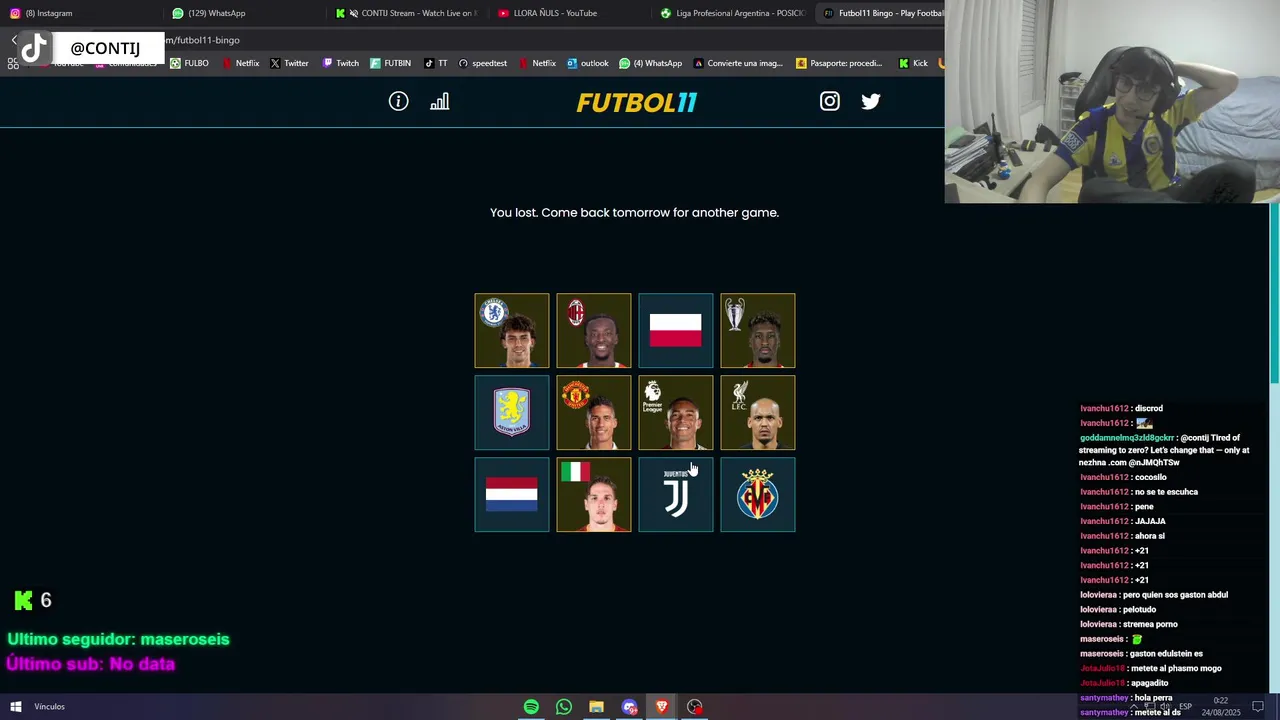The image size is (1280, 720).
Task: Open Discord from the taskbar
Action: click(629, 707)
